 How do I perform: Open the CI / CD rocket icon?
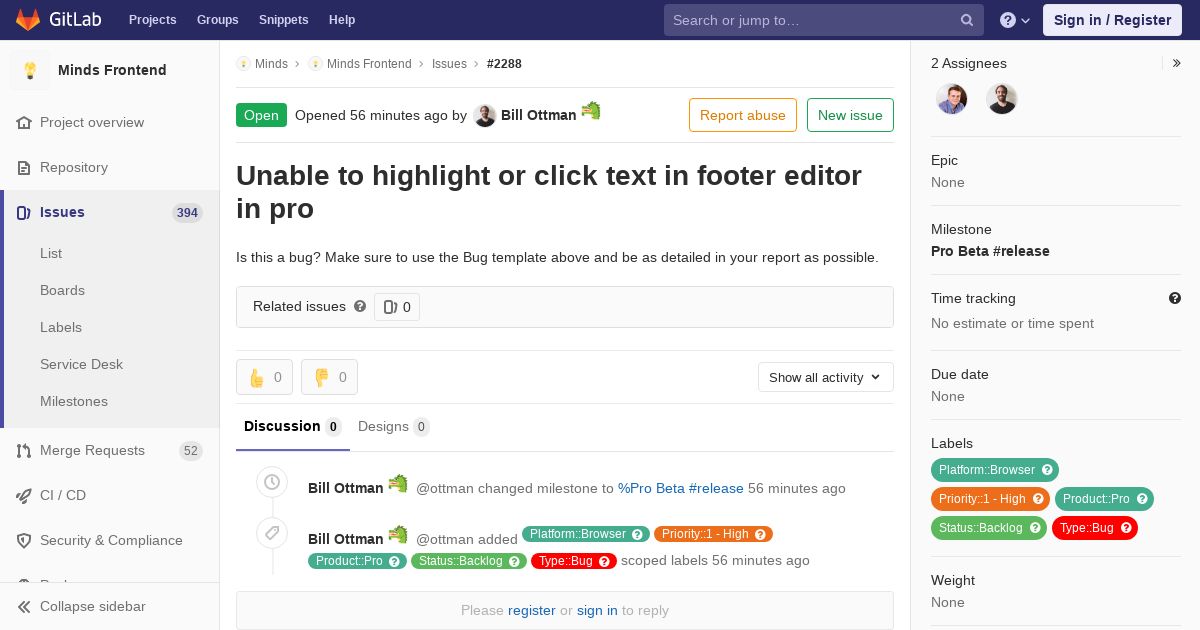[24, 495]
